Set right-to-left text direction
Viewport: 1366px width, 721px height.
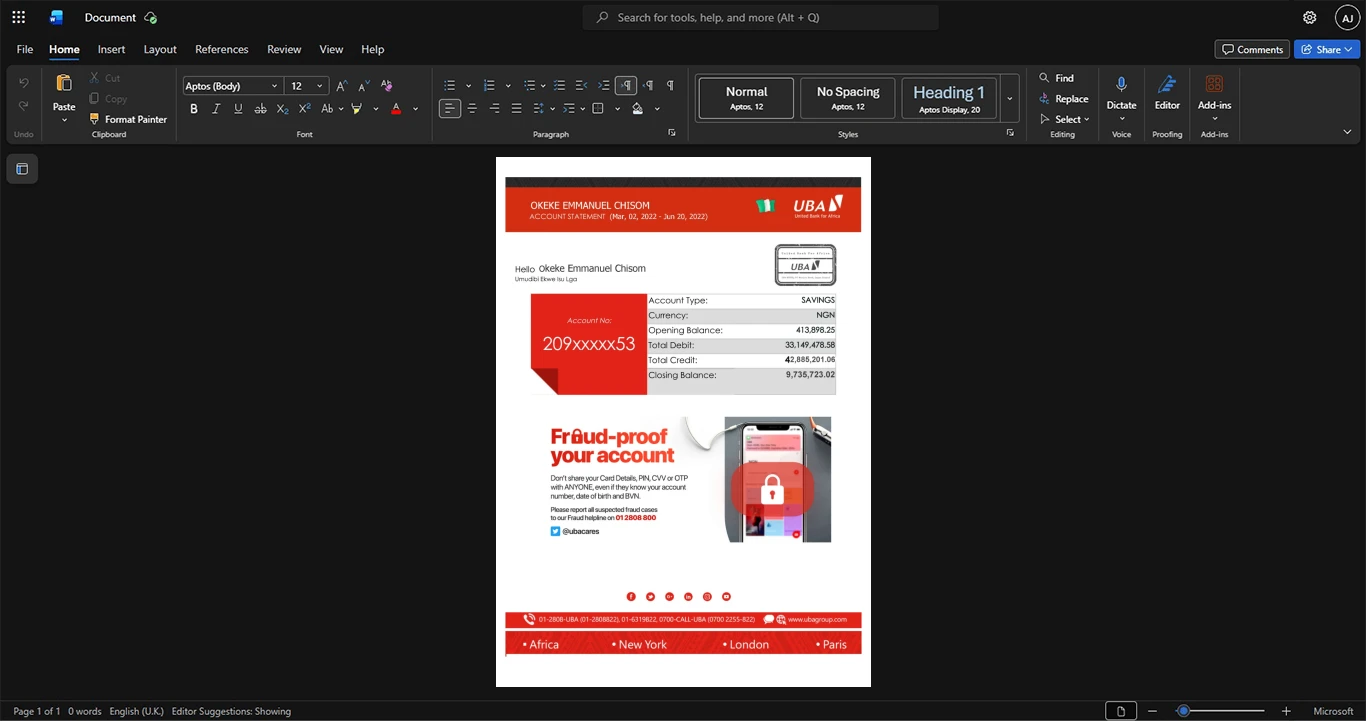pos(648,86)
